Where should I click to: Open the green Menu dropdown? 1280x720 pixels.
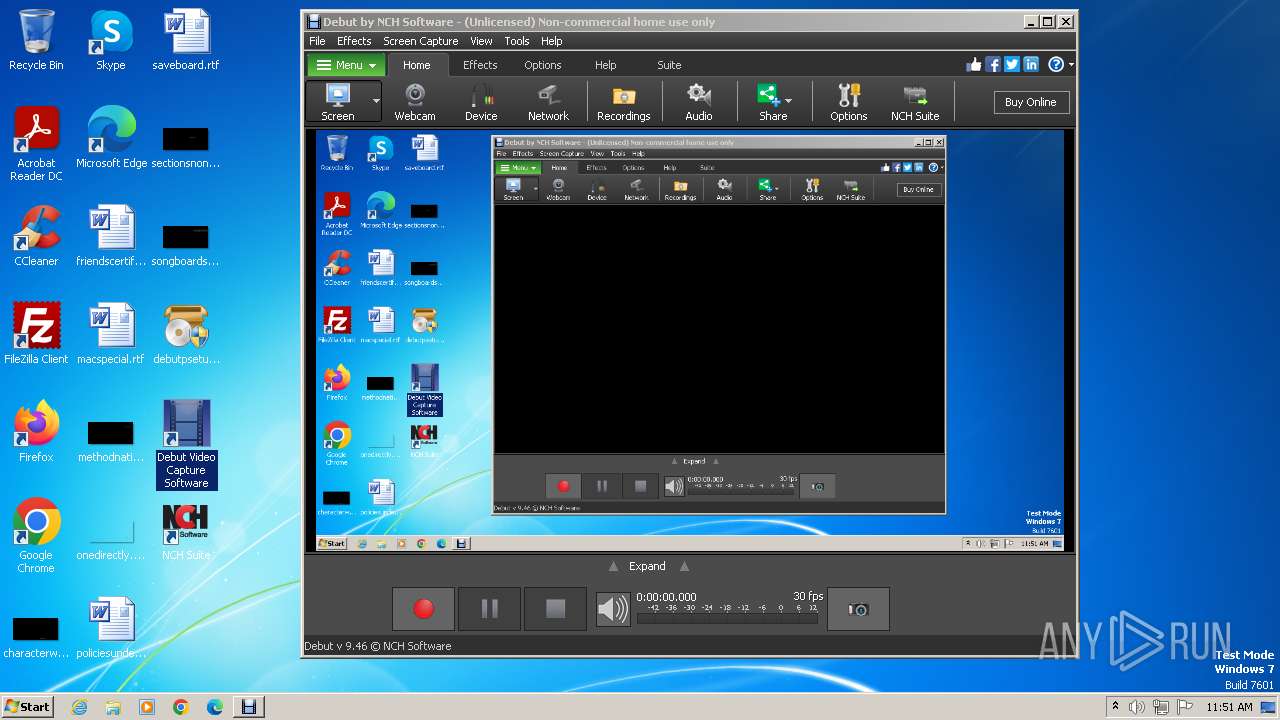tap(346, 65)
